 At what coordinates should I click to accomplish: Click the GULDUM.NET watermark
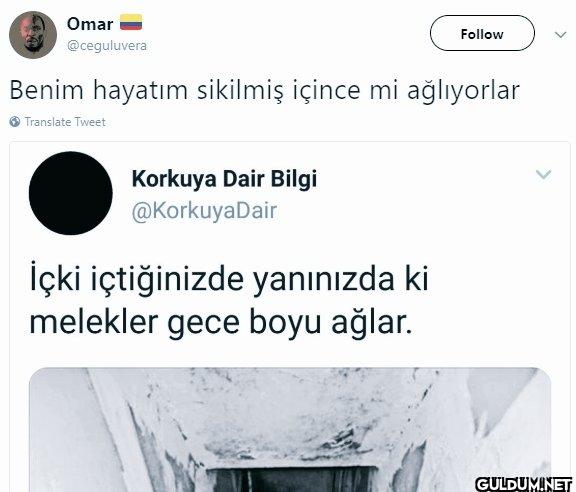pyautogui.click(x=524, y=484)
